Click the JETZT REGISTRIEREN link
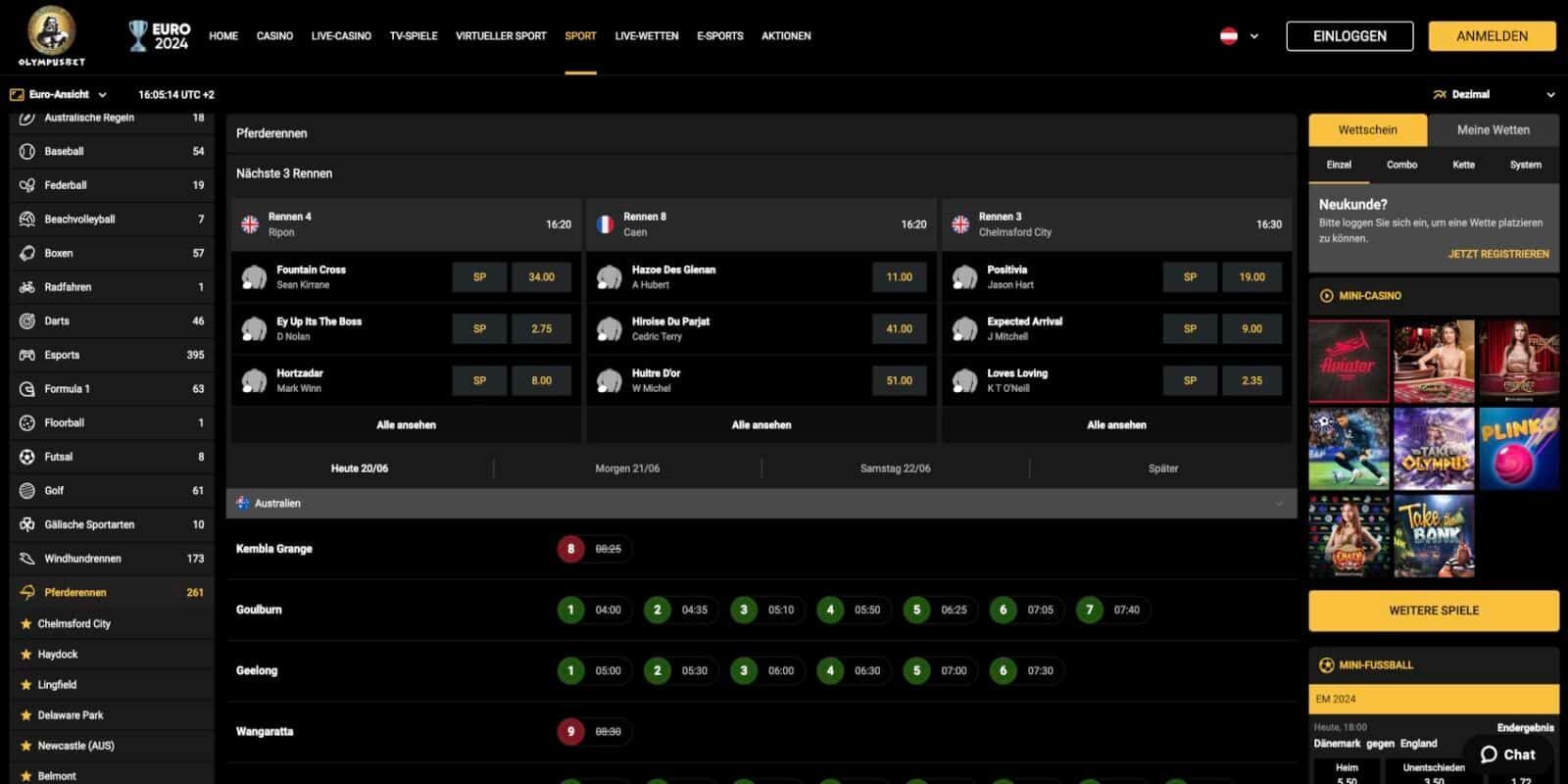The height and width of the screenshot is (784, 1568). [1497, 254]
